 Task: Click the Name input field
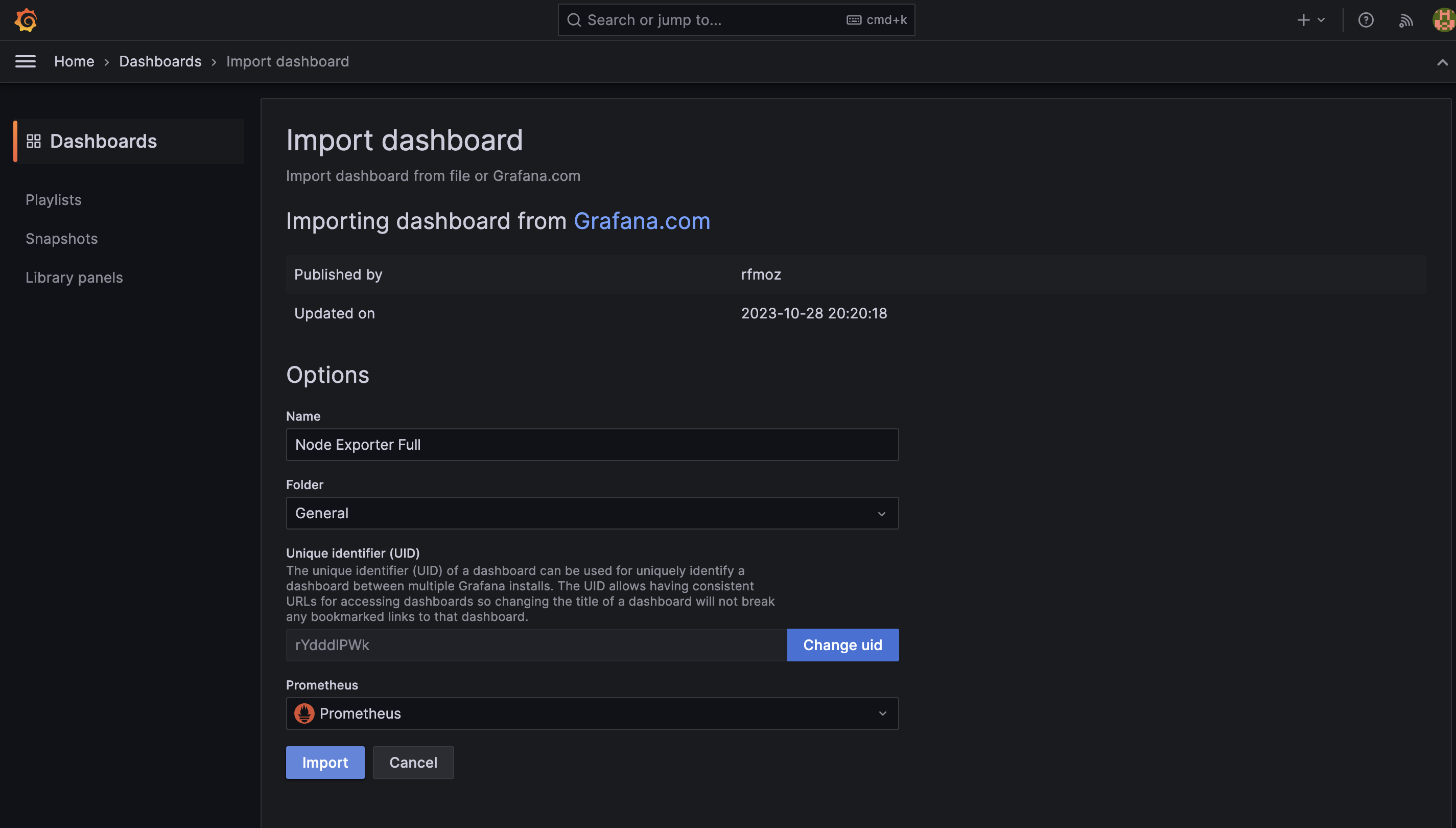(x=592, y=445)
